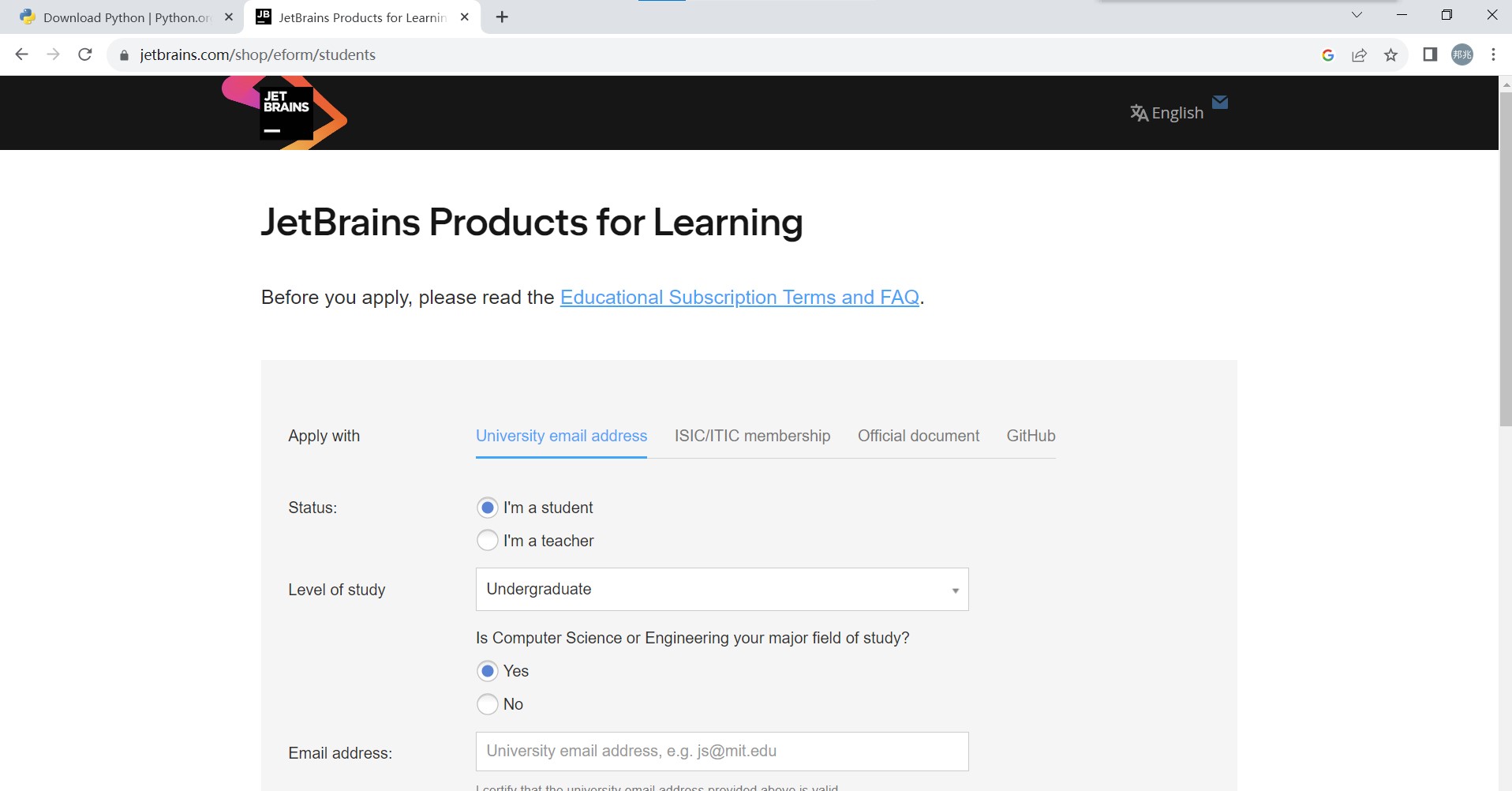Viewport: 1512px width, 791px height.
Task: Go back to previous page
Action: (21, 54)
